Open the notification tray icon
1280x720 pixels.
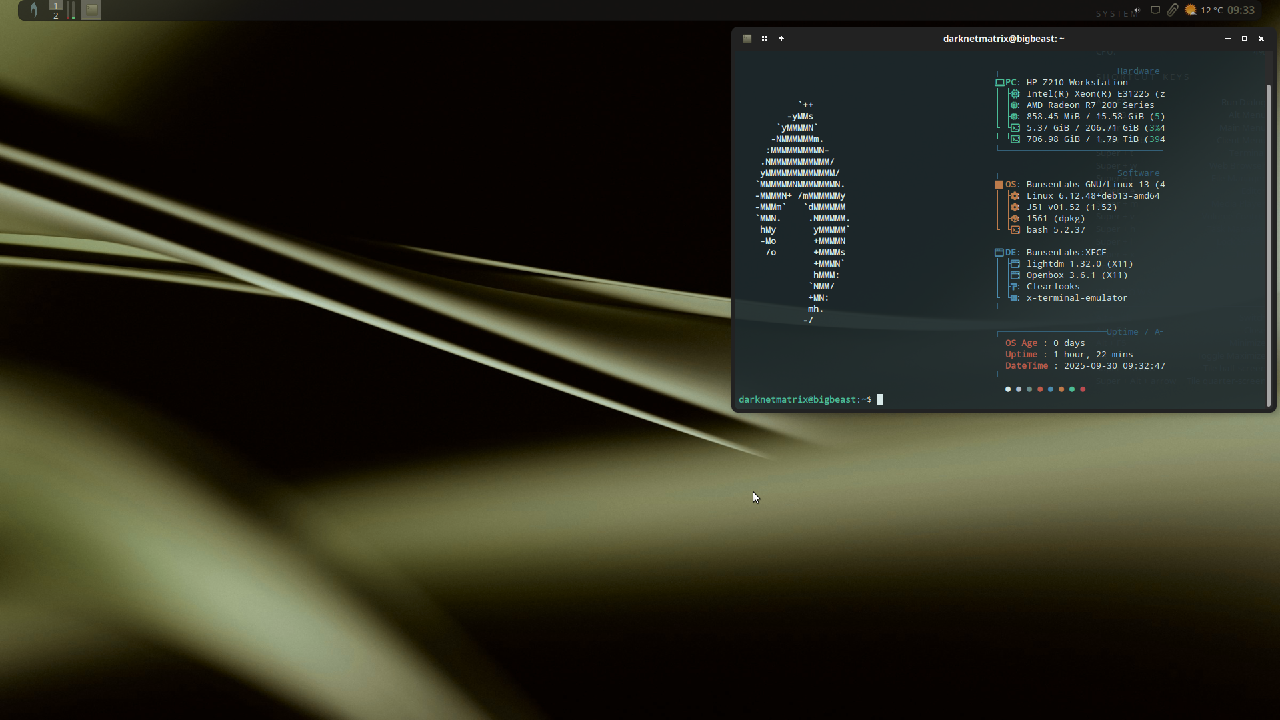(x=1155, y=10)
